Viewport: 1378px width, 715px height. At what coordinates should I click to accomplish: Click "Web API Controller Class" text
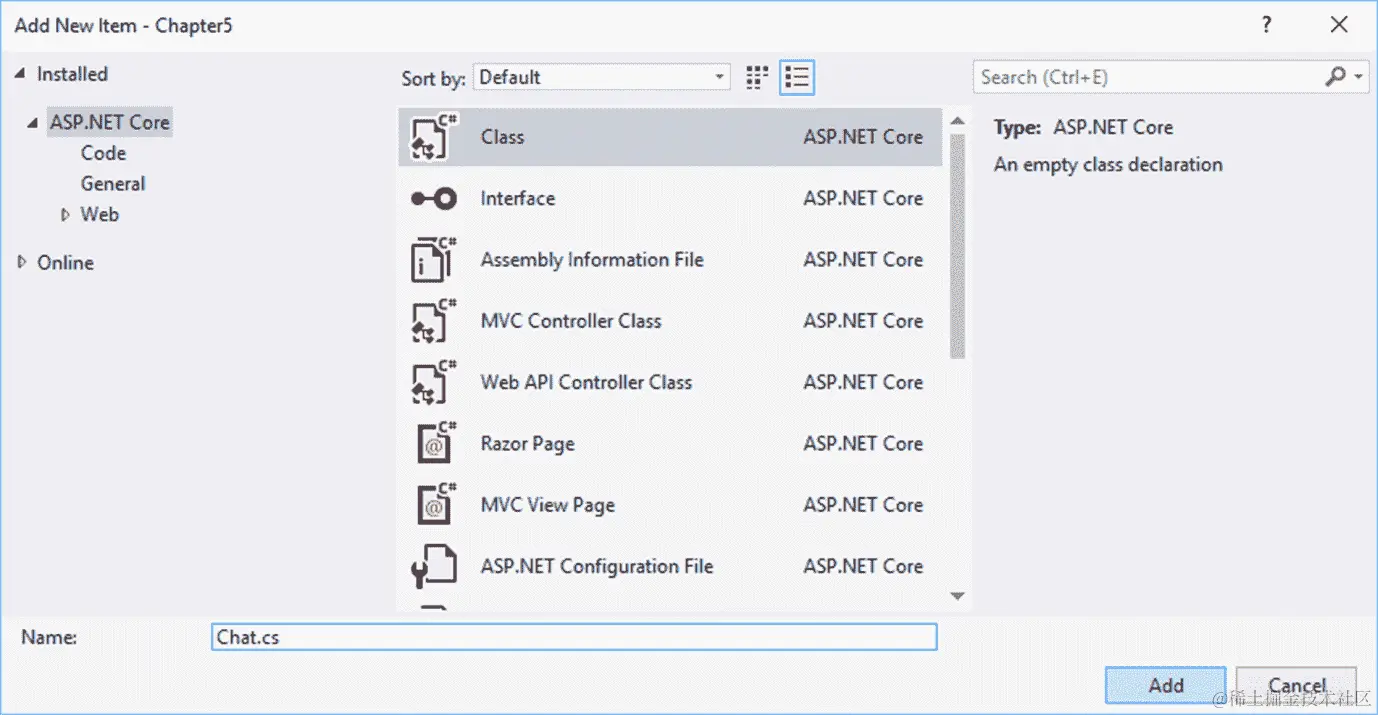point(586,382)
